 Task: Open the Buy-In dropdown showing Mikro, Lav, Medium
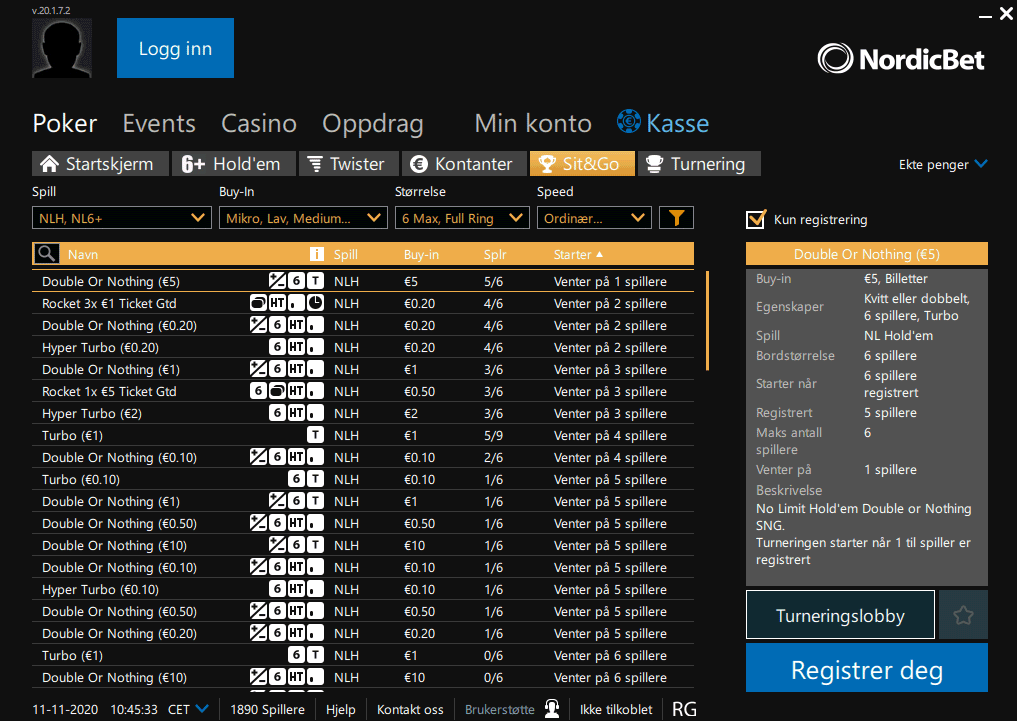(303, 218)
